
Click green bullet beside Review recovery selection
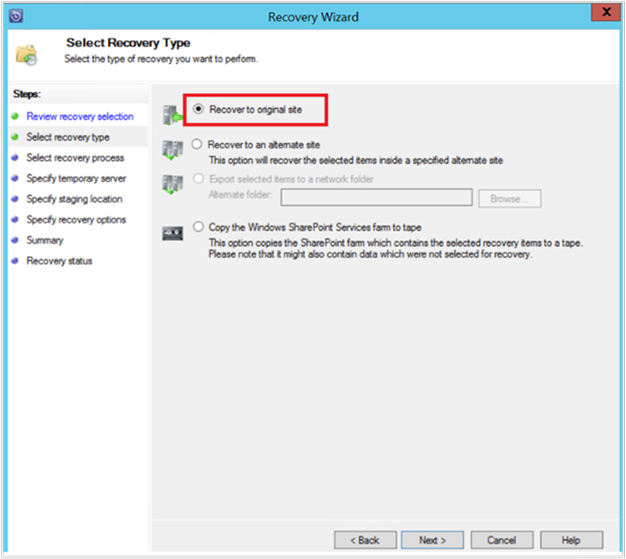tap(15, 117)
